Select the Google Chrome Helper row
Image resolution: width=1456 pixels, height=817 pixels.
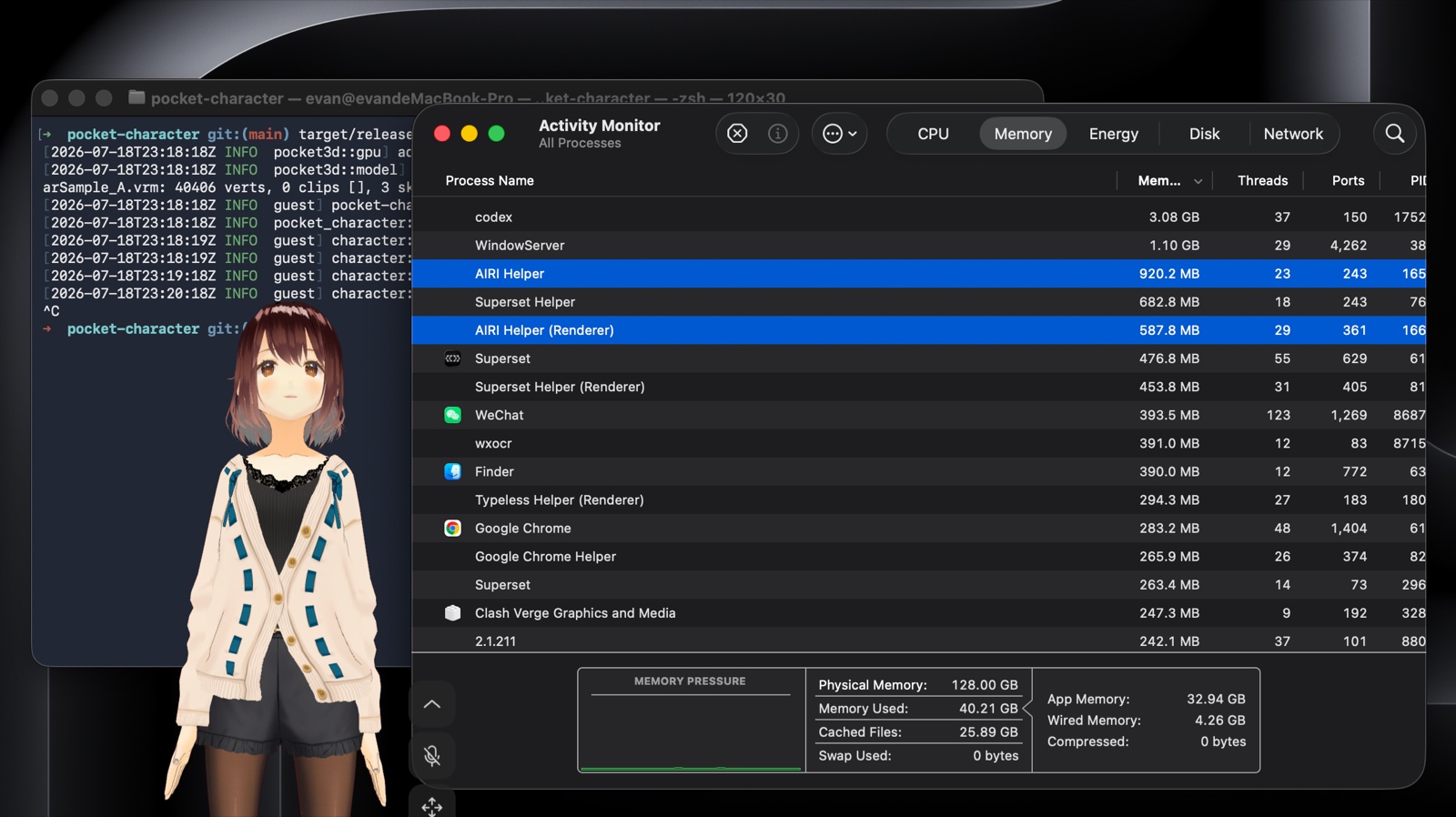(919, 556)
